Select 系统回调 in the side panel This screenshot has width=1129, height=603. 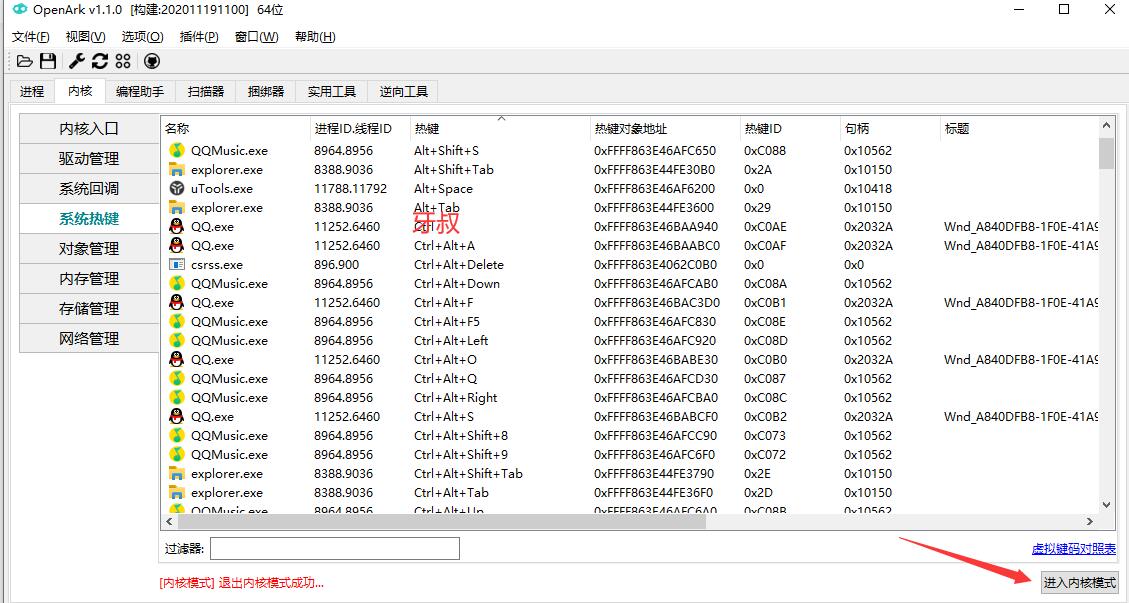89,189
